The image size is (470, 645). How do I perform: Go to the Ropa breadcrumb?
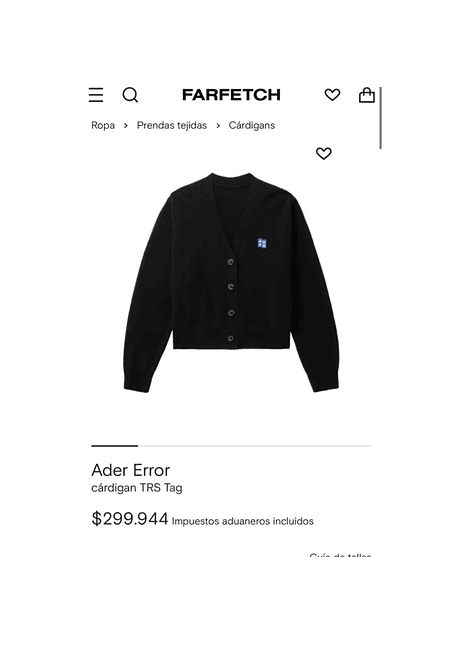click(103, 125)
